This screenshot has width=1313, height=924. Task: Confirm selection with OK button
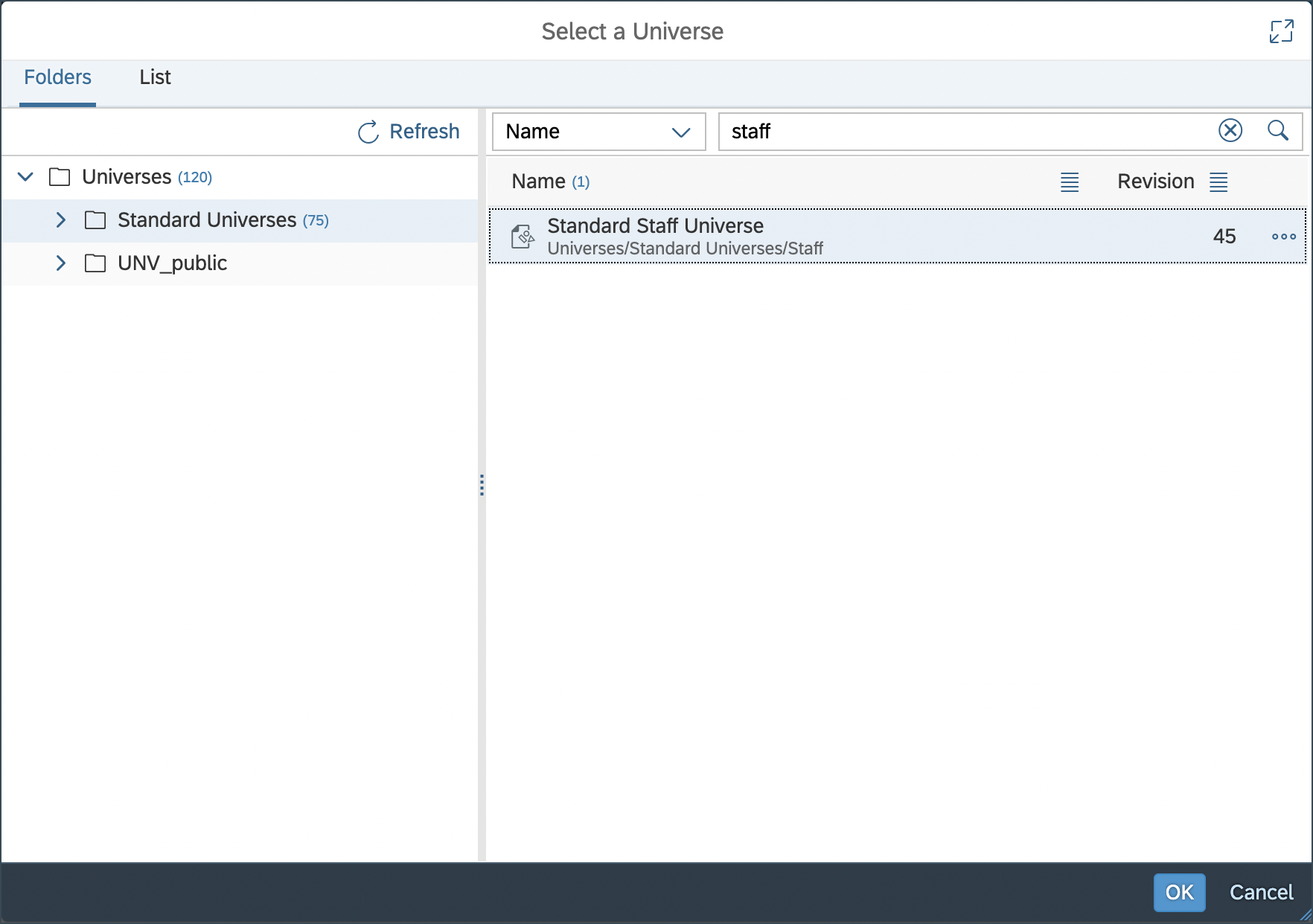[1179, 892]
